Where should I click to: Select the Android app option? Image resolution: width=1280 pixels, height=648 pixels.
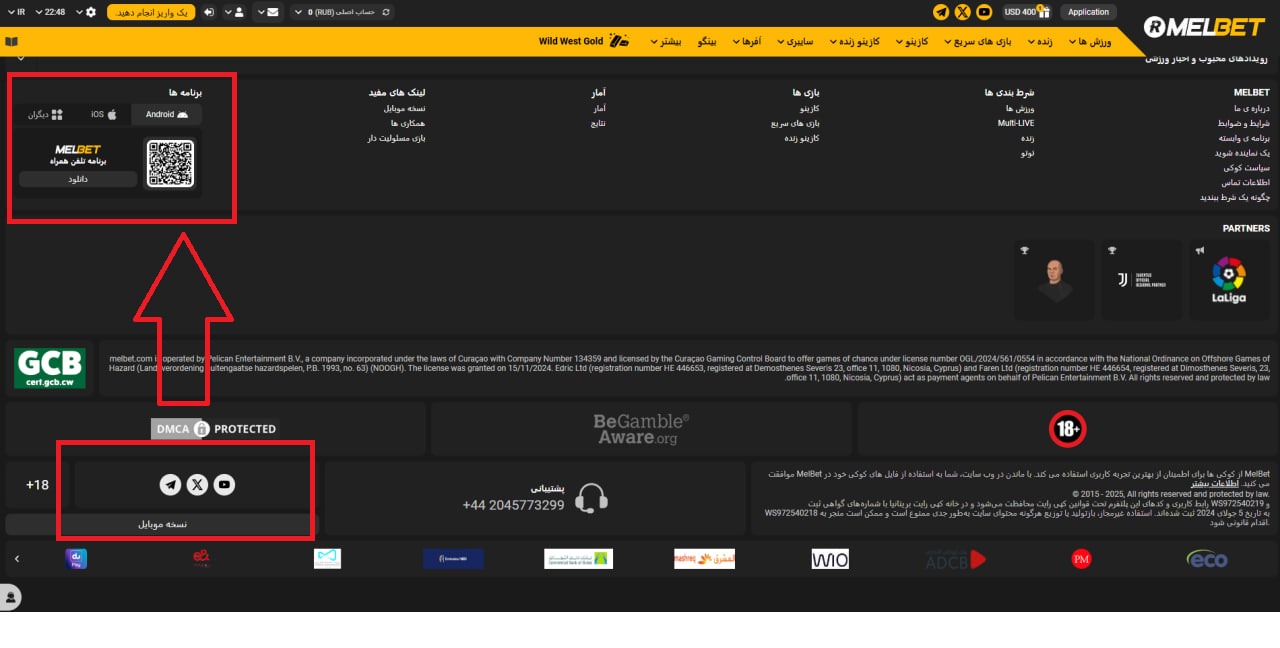point(165,114)
